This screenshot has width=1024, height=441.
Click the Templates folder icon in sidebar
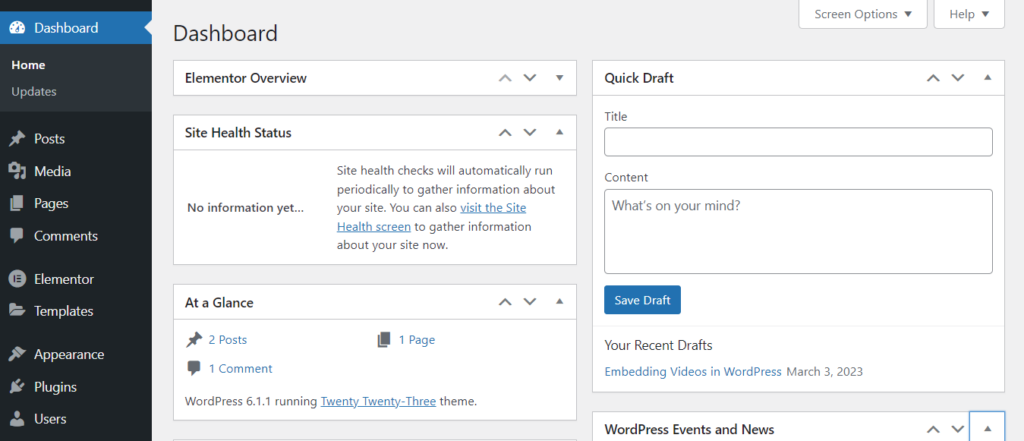[x=17, y=311]
